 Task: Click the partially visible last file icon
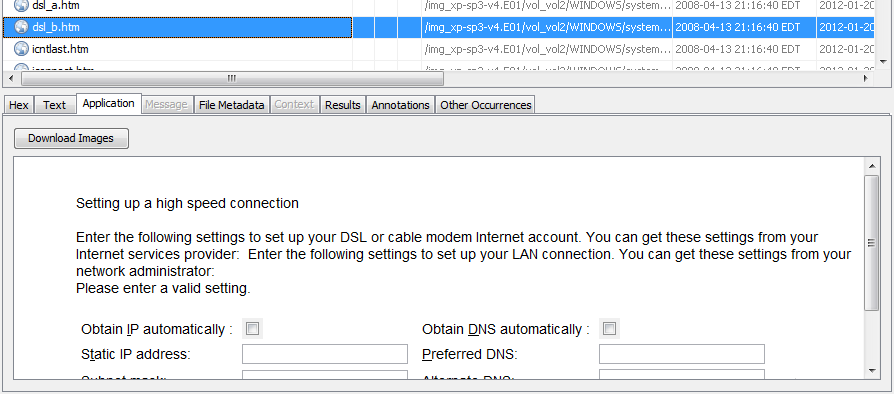21,68
